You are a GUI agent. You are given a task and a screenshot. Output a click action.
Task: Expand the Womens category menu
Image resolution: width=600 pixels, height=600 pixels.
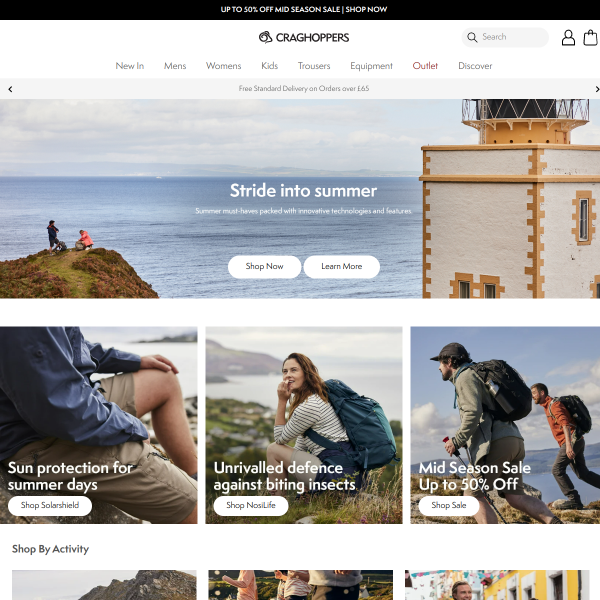(x=223, y=66)
